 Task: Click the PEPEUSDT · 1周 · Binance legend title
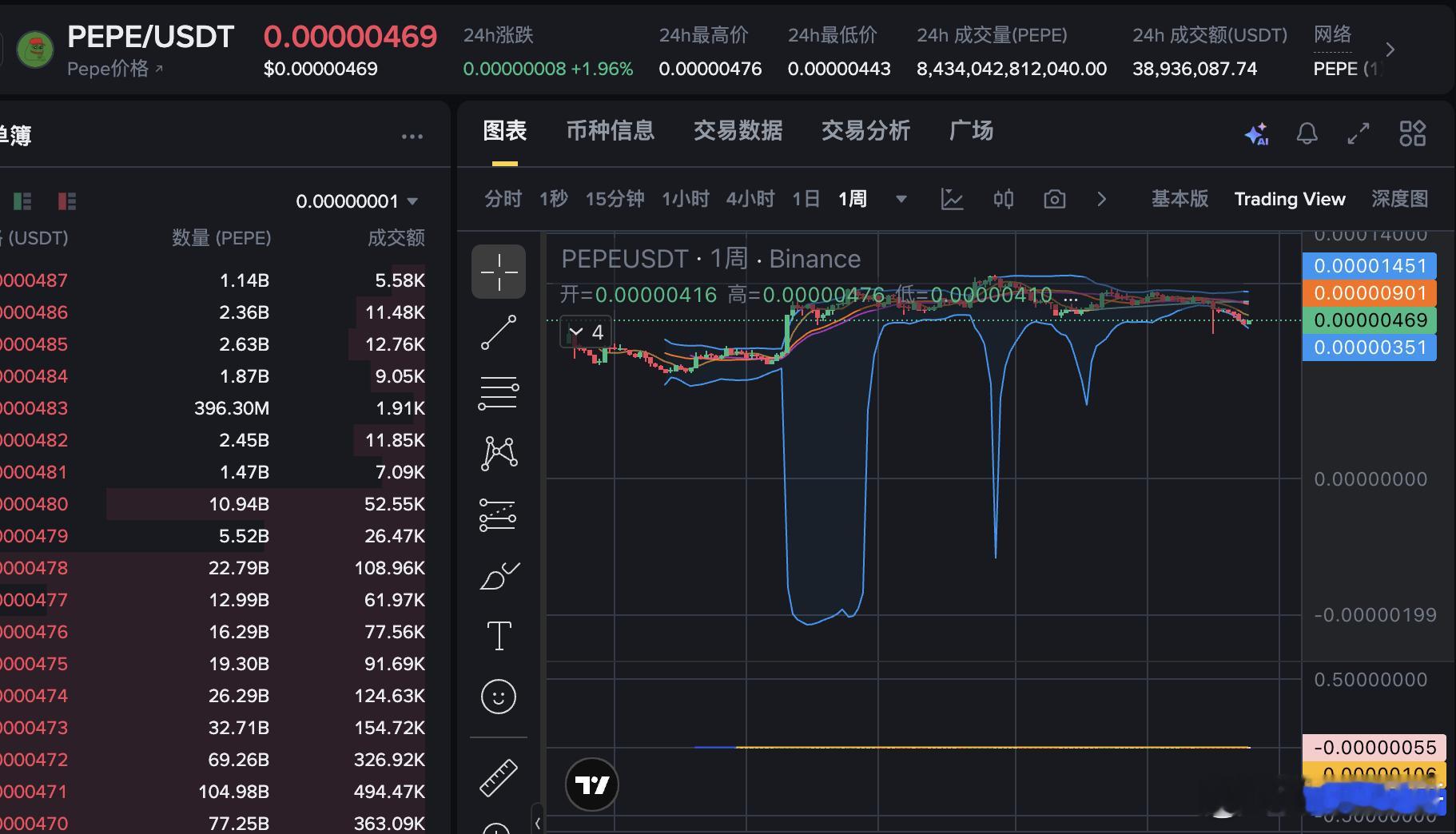(711, 259)
